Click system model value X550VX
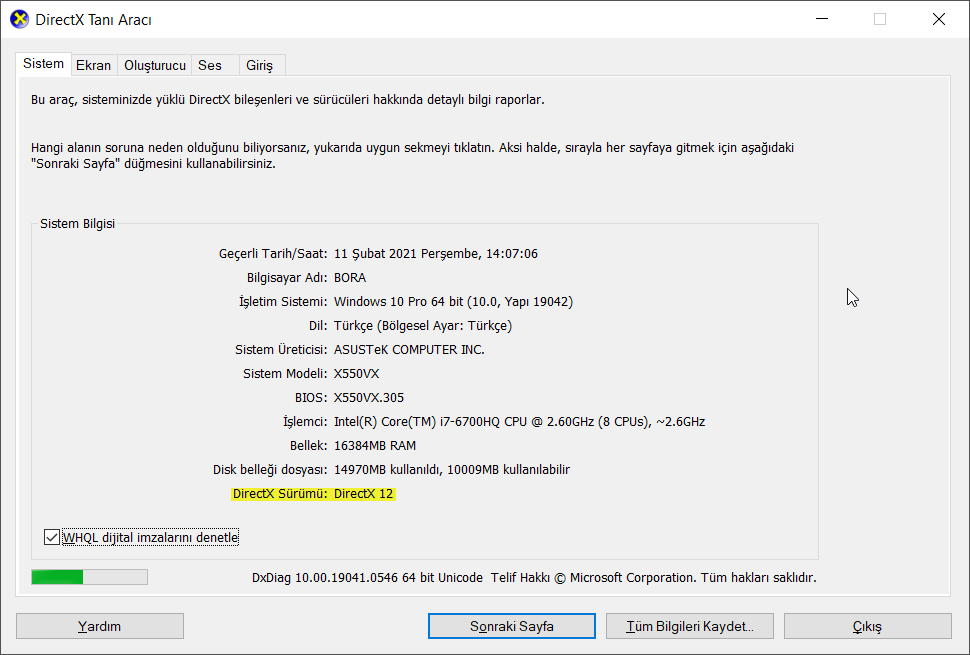The image size is (970, 655). 357,374
